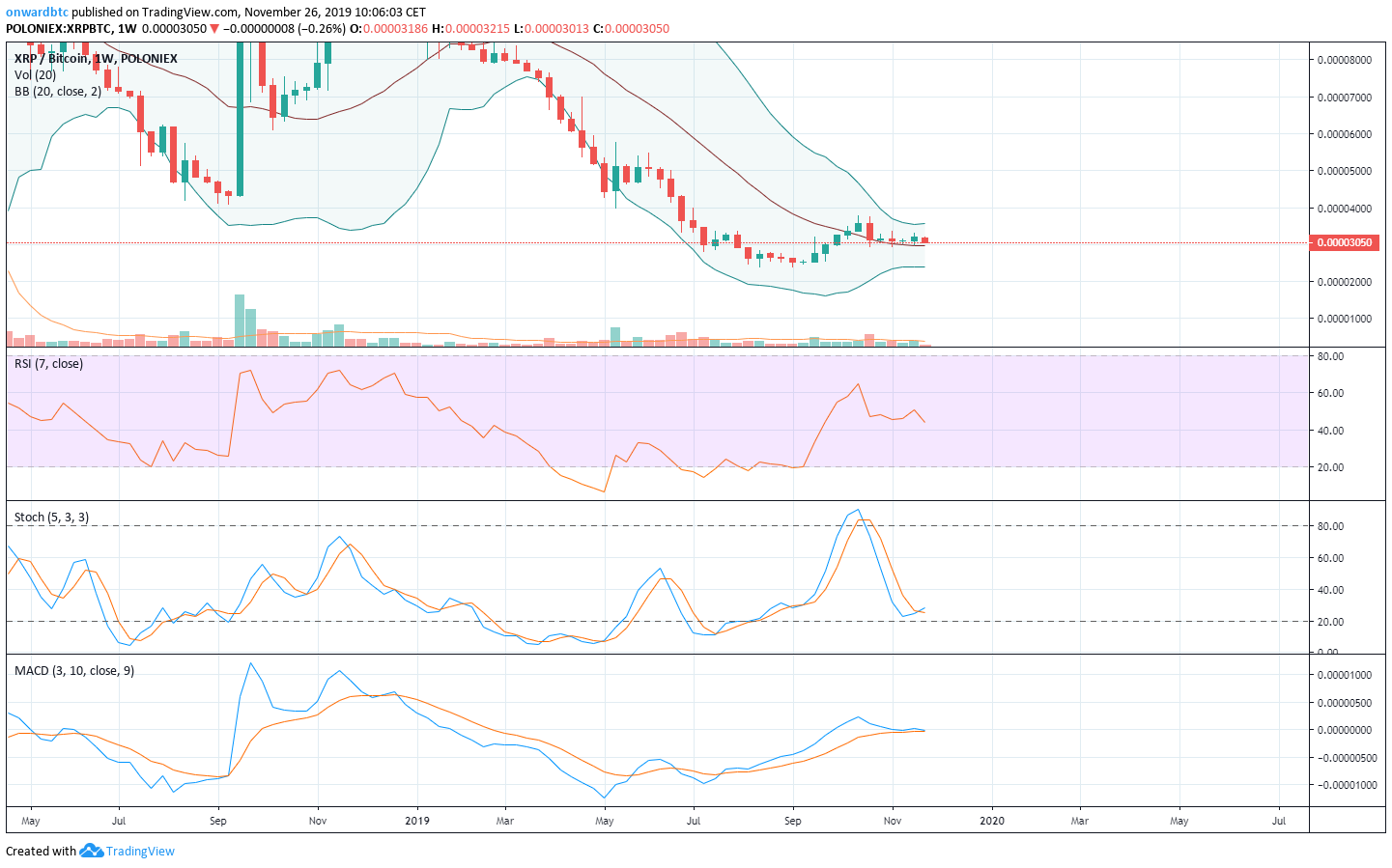Screen dimensions: 1392x868
Task: Click the Stoch 80.00 axis value
Action: [1330, 526]
